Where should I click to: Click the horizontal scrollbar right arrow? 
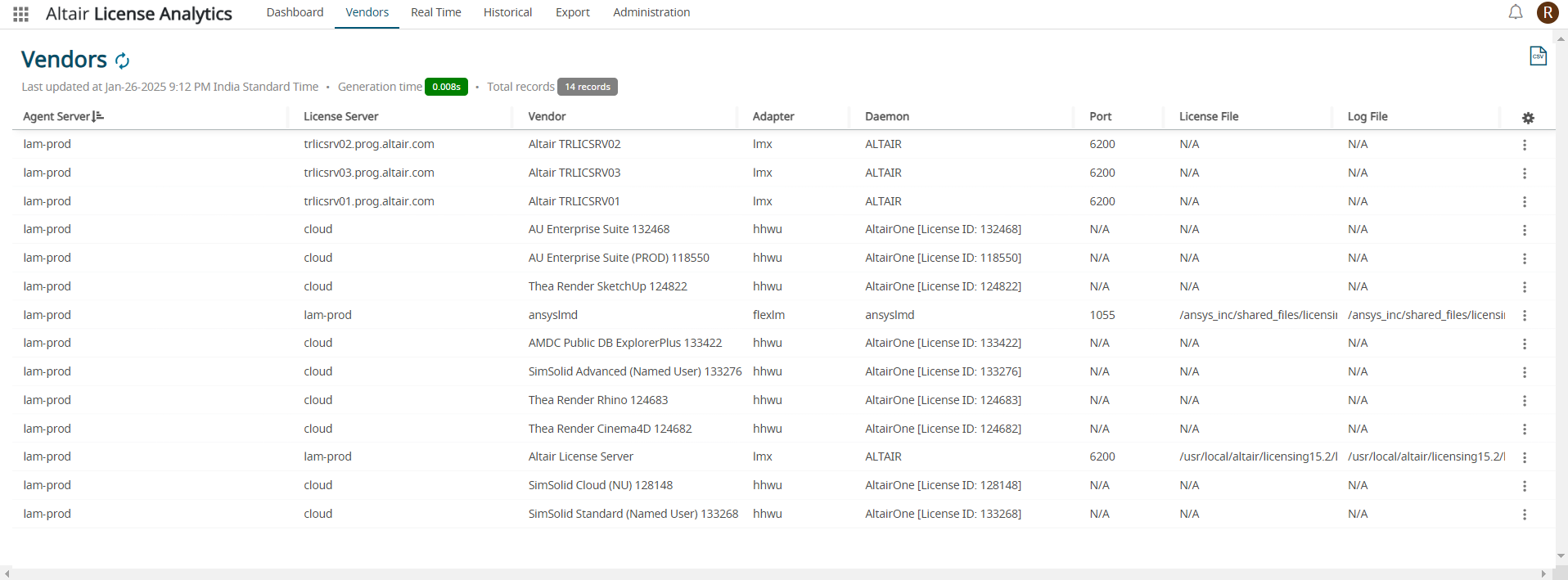click(x=1543, y=573)
